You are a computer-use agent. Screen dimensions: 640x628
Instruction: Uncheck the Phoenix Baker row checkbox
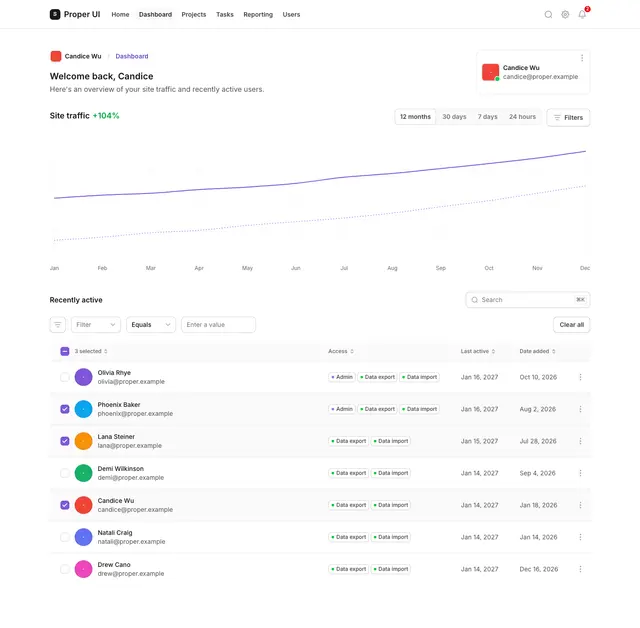[64, 409]
